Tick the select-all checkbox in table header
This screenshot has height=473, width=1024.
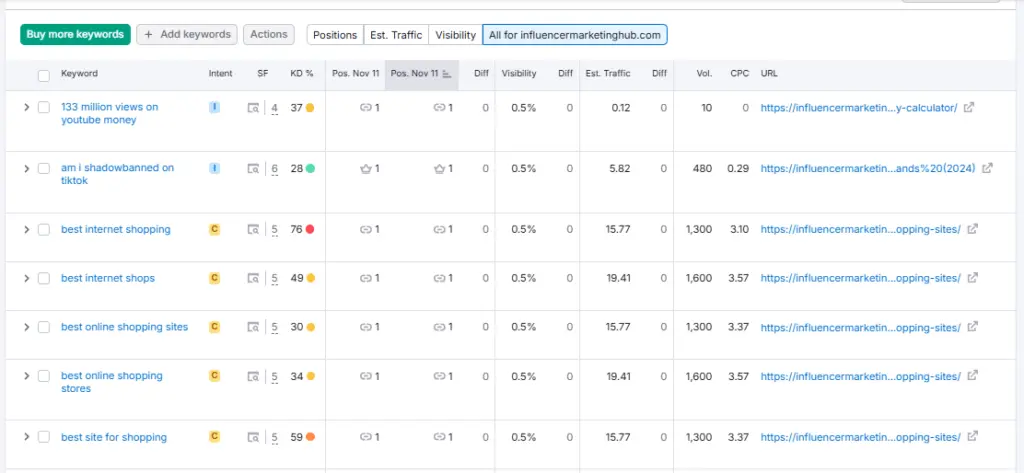tap(43, 75)
